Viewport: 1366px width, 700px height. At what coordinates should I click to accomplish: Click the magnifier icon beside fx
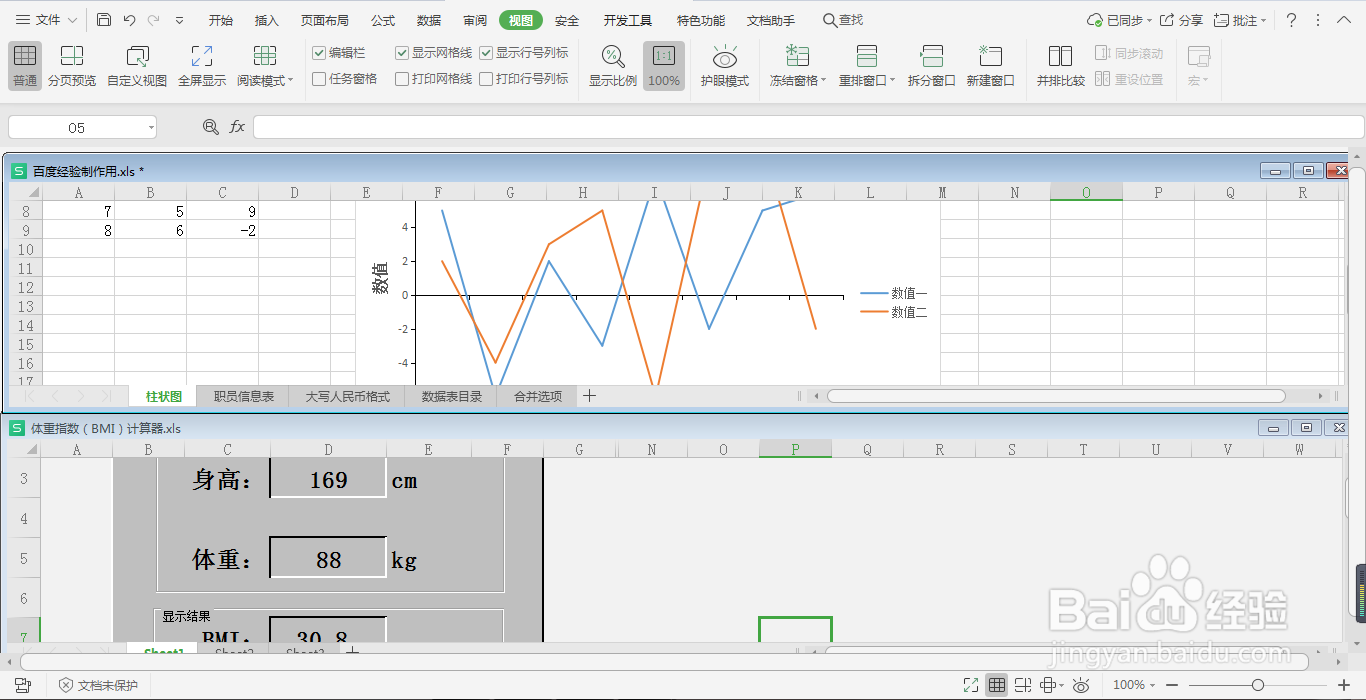(x=211, y=127)
